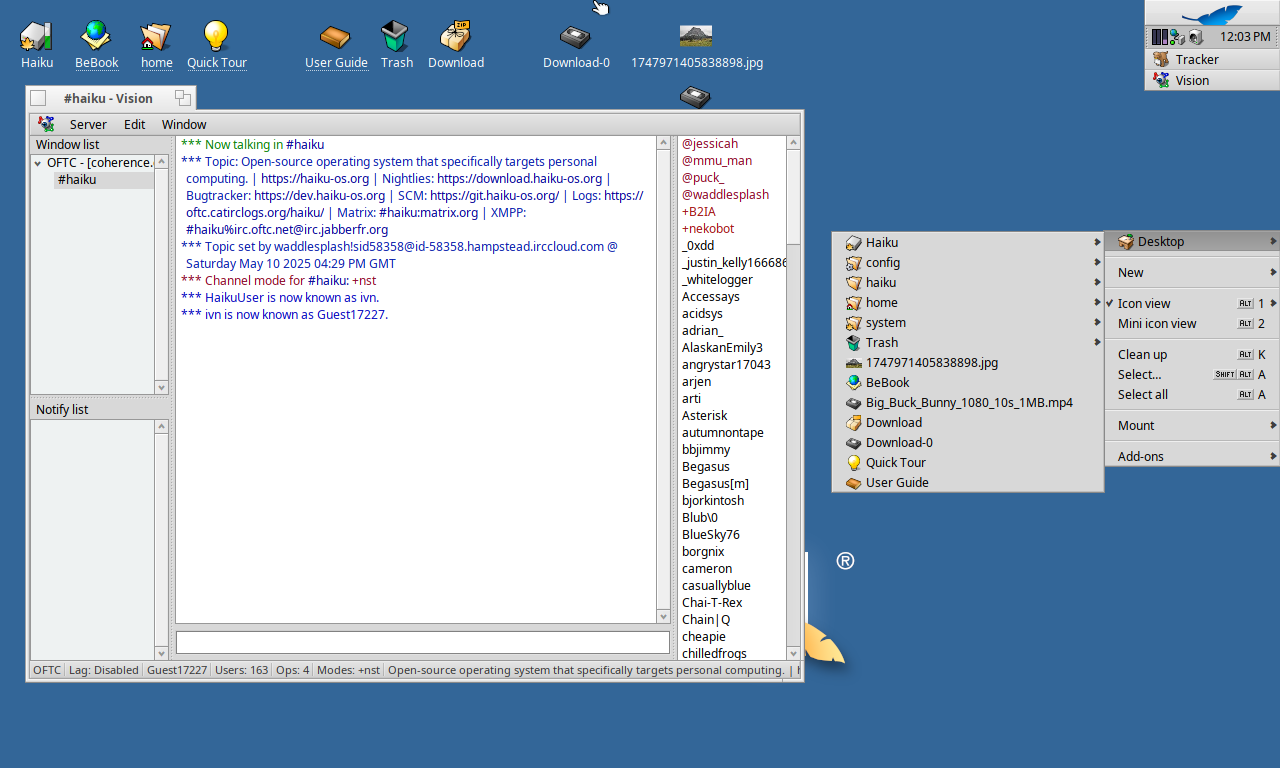1280x768 pixels.
Task: Collapse the OFTC server tree item
Action: 38,163
